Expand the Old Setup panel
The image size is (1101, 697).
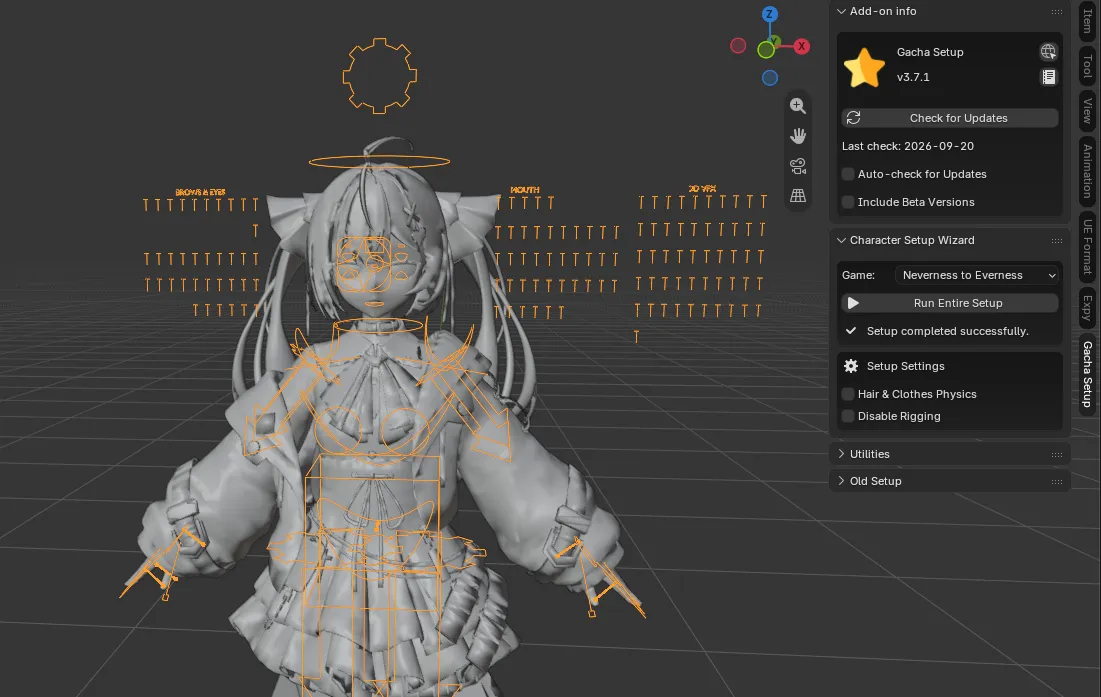tap(841, 481)
